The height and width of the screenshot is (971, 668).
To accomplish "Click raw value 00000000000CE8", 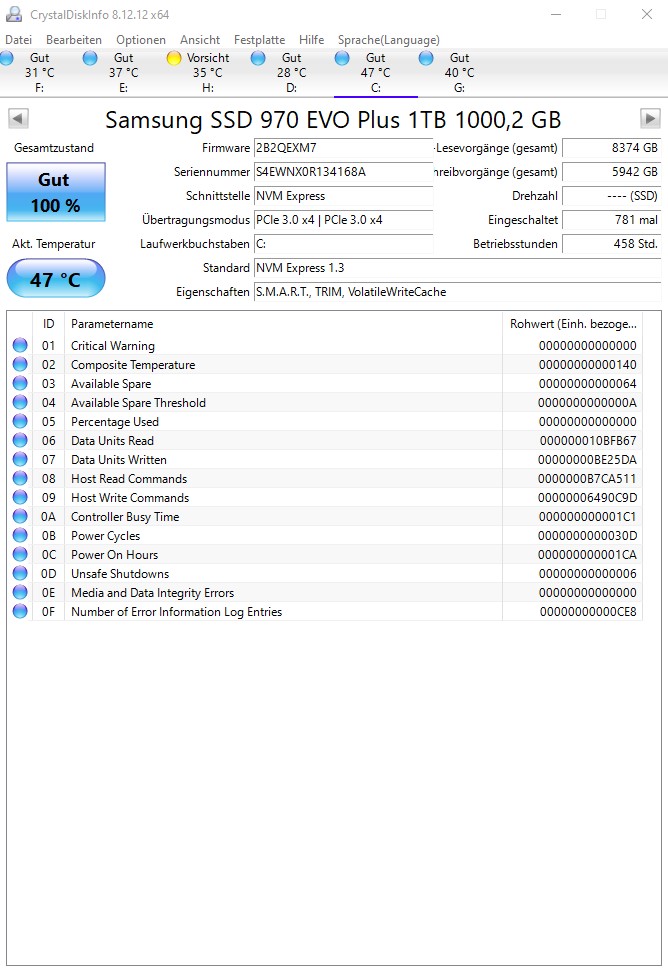I will (588, 612).
